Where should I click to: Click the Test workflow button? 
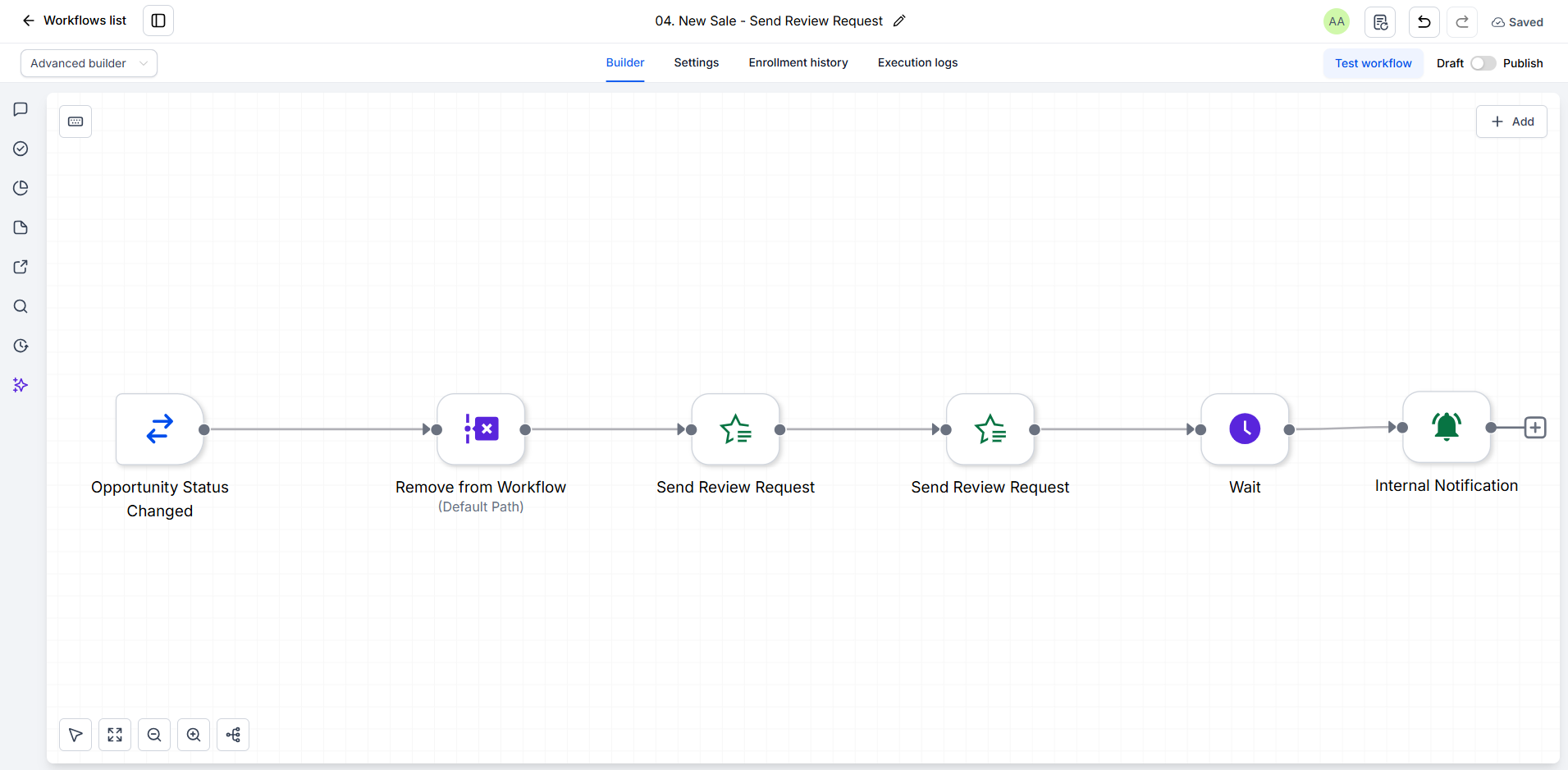click(1374, 63)
